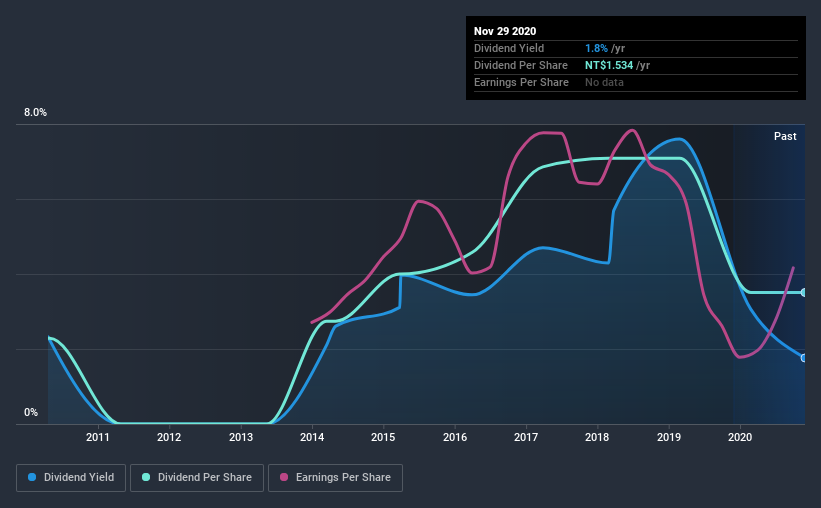
Task: Select the 2011 label on the x-axis
Action: pyautogui.click(x=98, y=437)
